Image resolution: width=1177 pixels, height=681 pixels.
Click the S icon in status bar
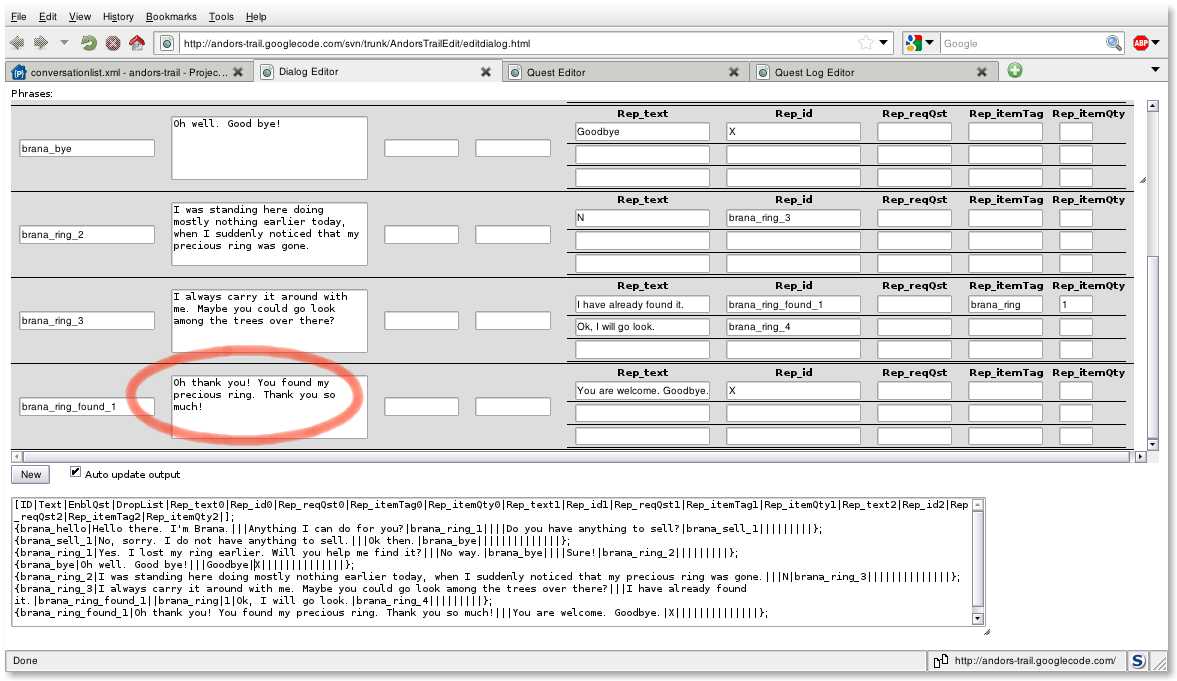(1138, 661)
